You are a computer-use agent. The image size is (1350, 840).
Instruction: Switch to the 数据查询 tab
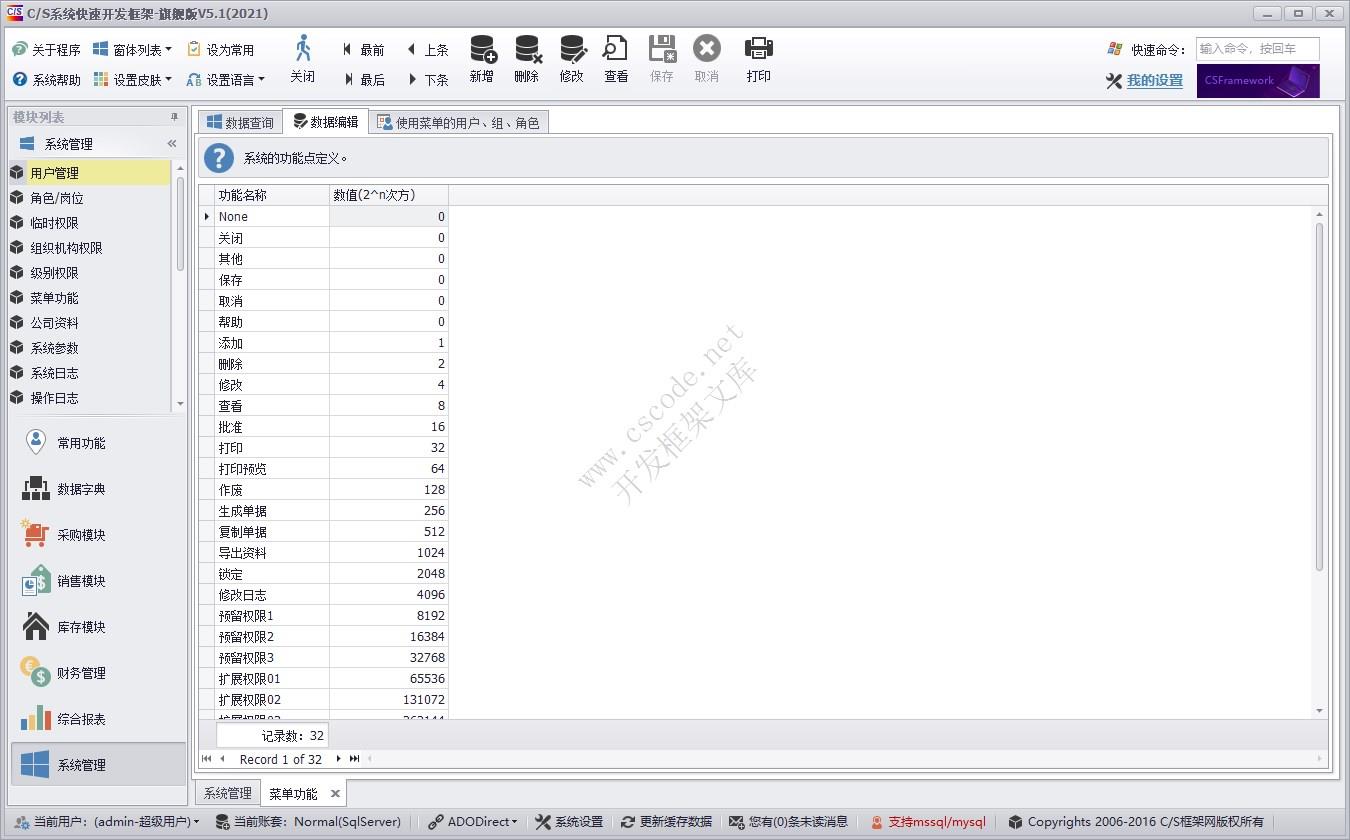pyautogui.click(x=240, y=123)
